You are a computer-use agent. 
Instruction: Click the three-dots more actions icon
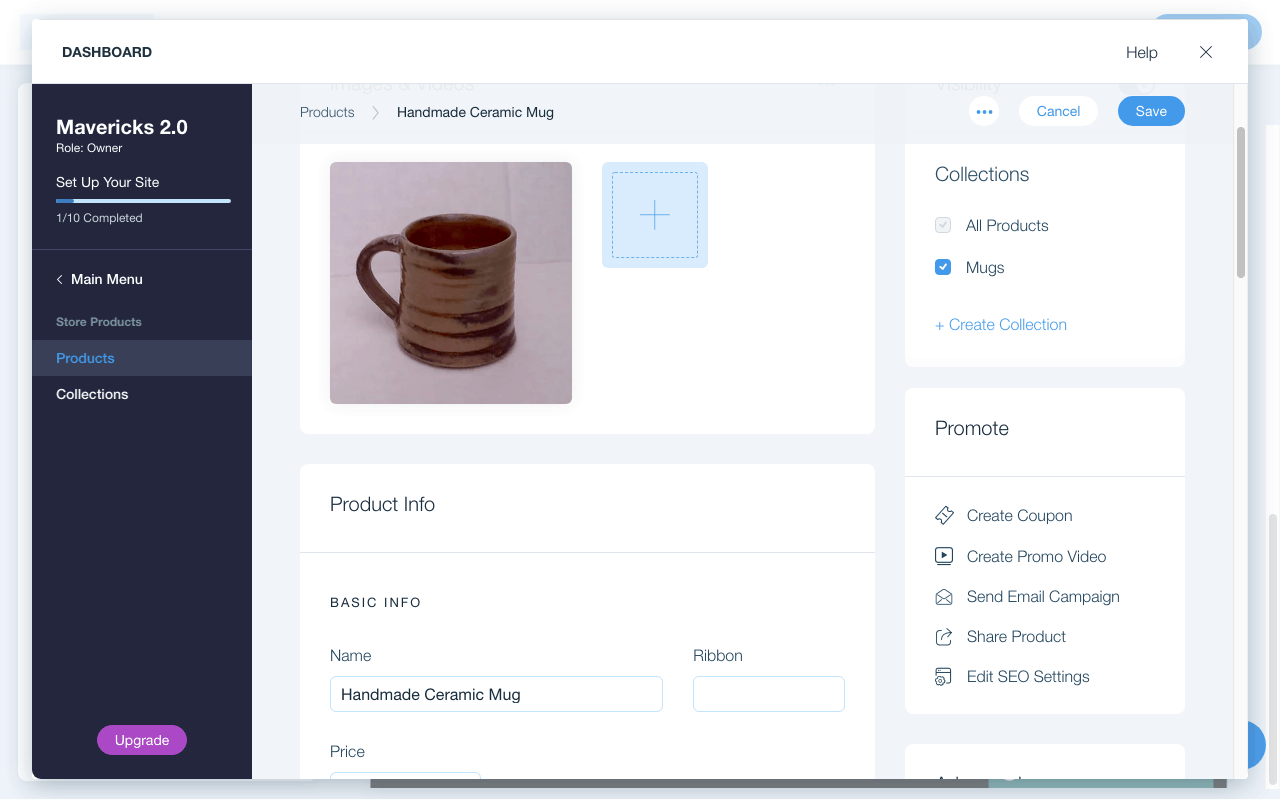point(984,112)
